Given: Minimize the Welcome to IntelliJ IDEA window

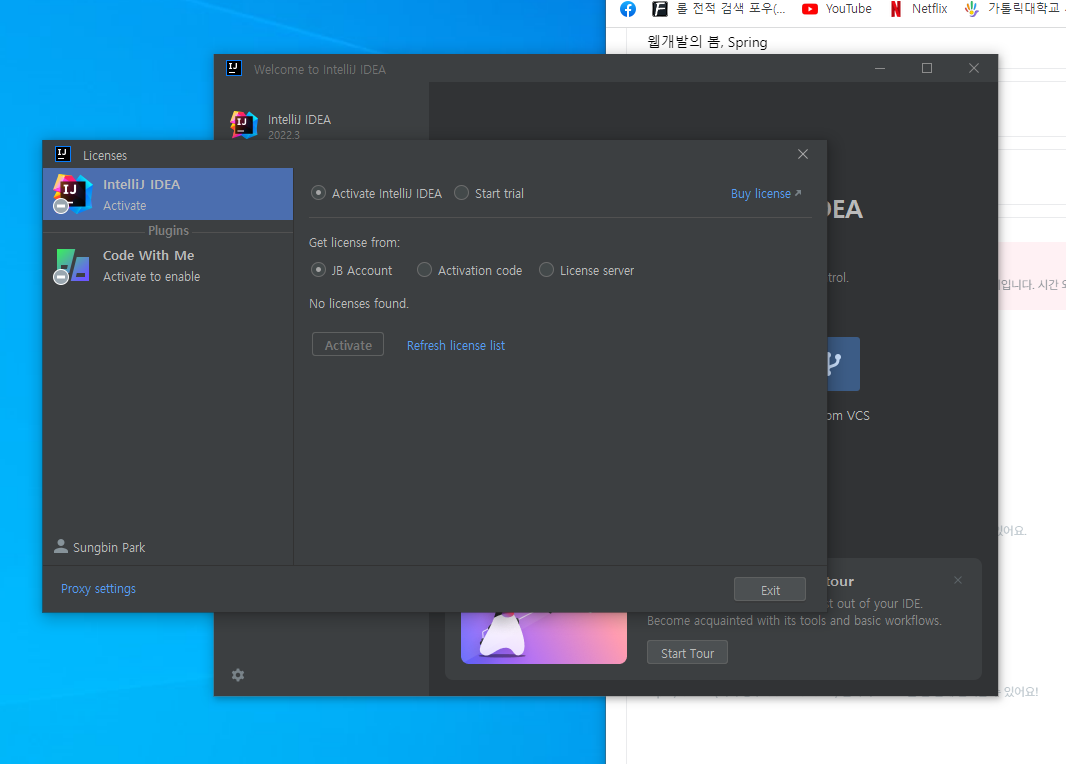Looking at the screenshot, I should (880, 68).
